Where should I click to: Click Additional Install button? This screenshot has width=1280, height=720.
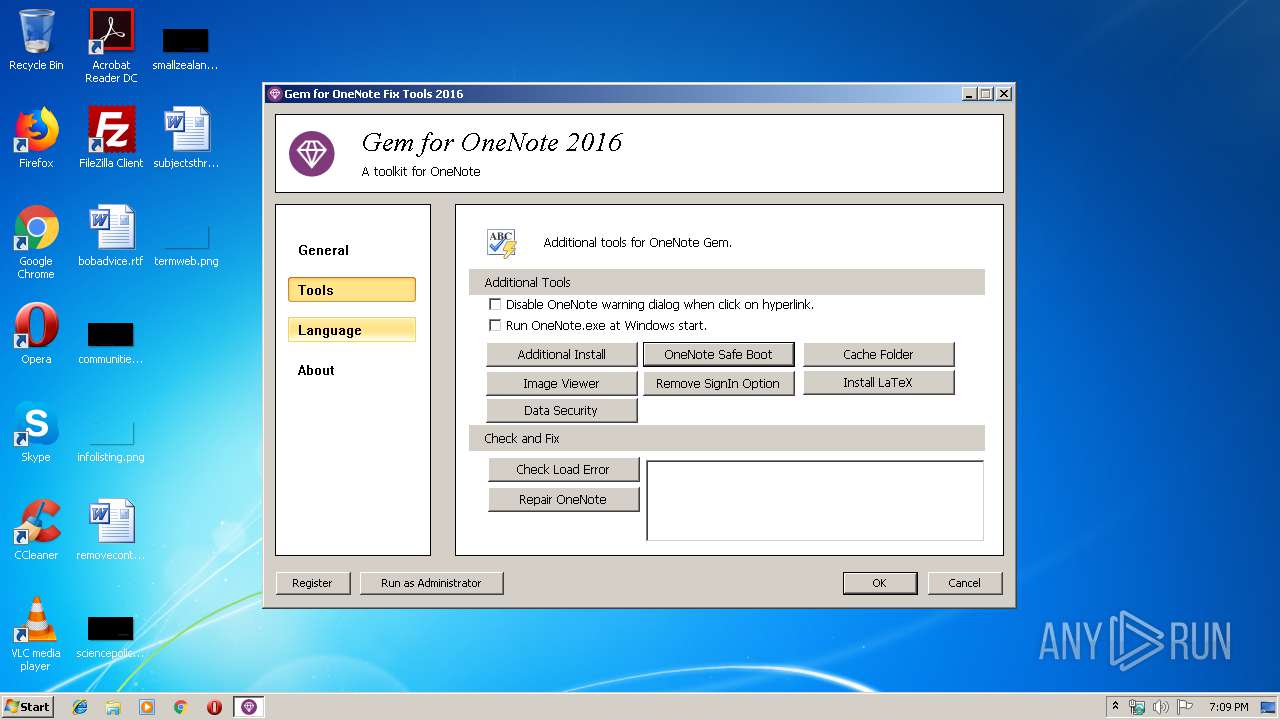[562, 354]
